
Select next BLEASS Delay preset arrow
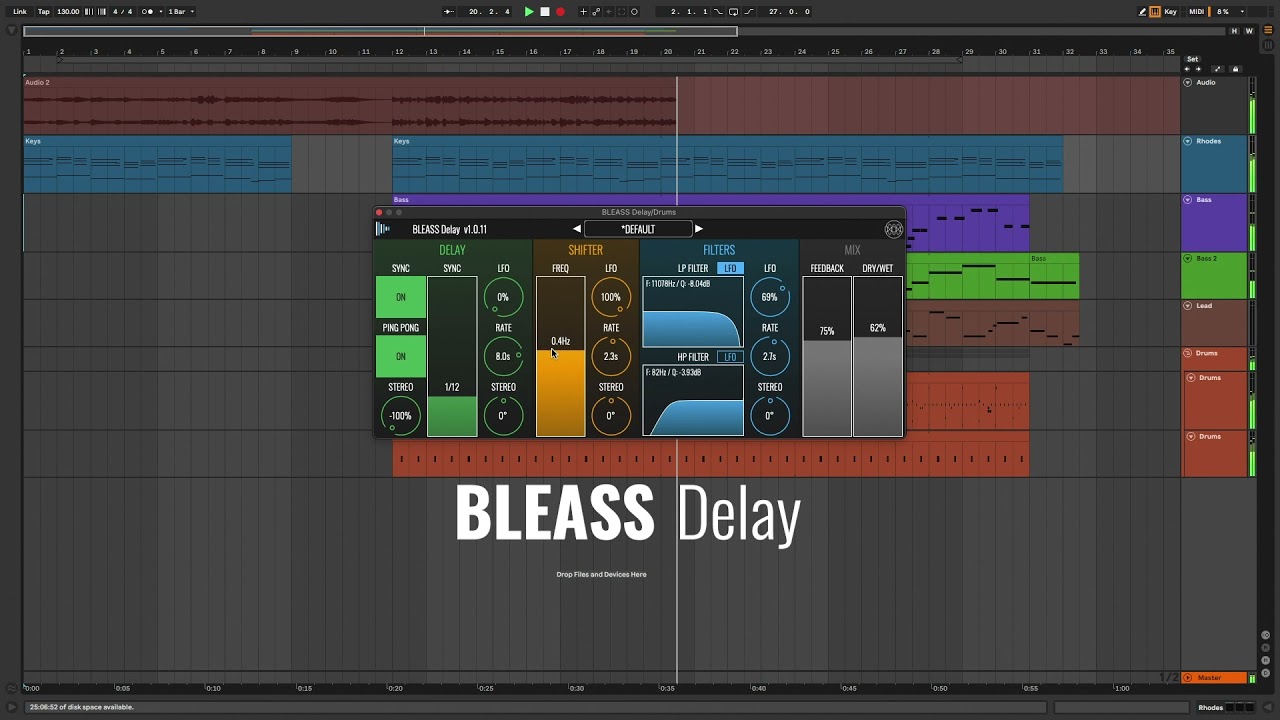tap(698, 229)
